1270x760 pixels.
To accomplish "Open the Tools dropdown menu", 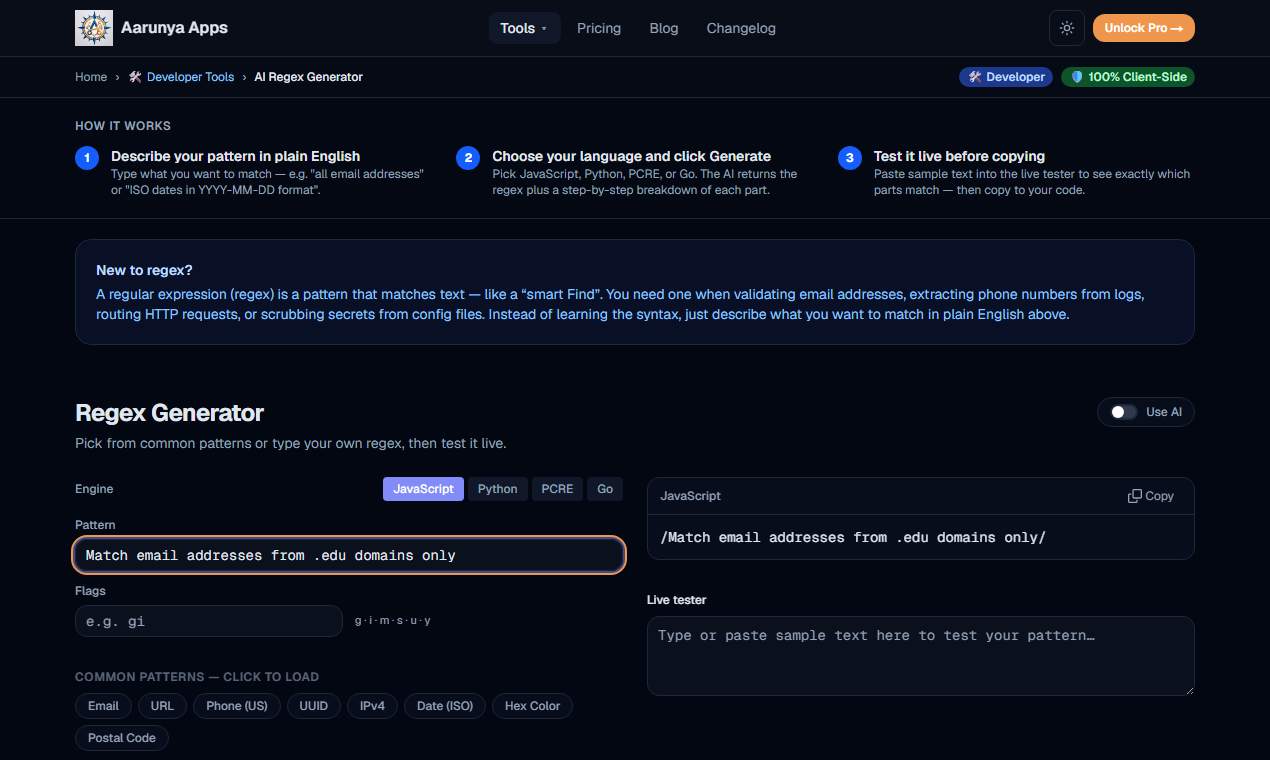I will [524, 28].
